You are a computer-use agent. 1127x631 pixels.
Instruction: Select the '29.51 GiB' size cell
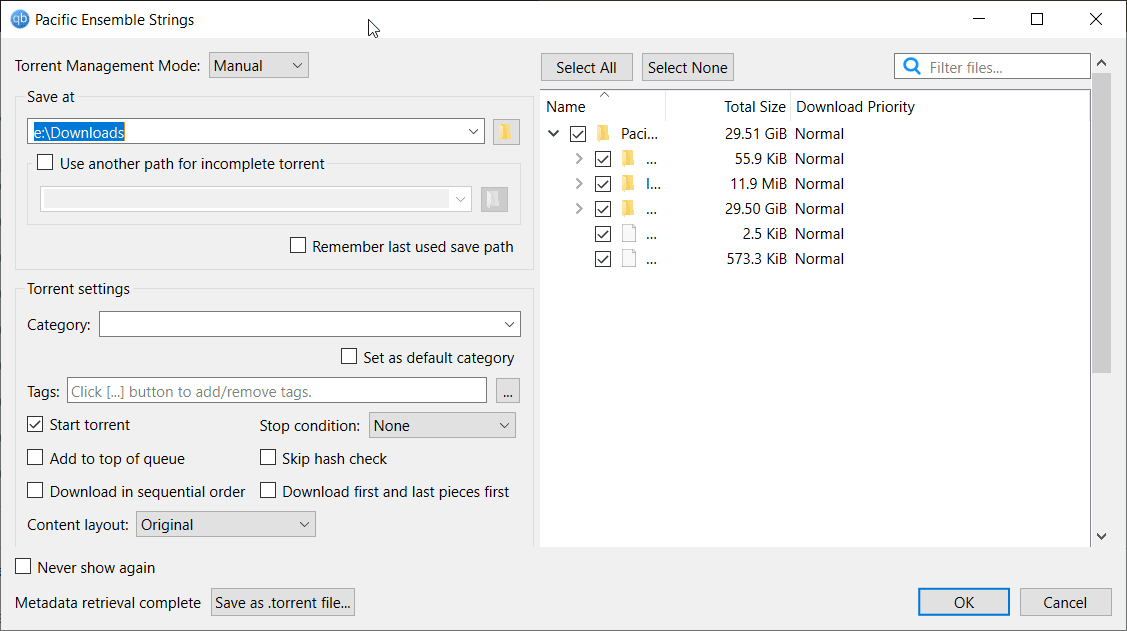tap(755, 134)
